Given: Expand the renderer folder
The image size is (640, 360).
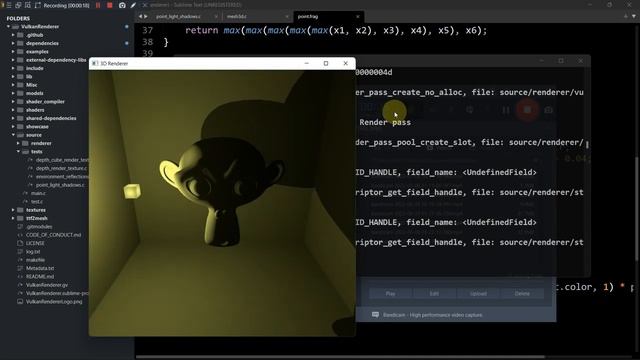Looking at the screenshot, I should [18, 143].
